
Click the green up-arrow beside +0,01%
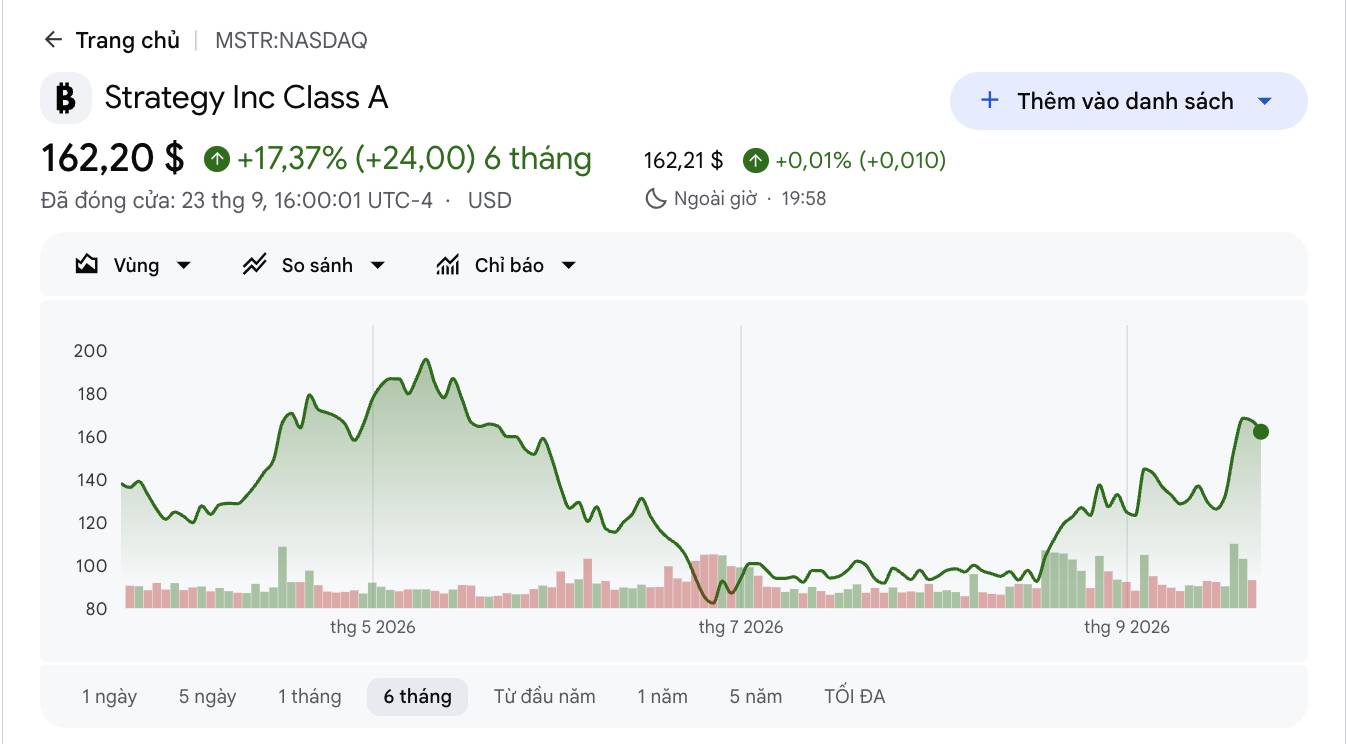(x=756, y=160)
